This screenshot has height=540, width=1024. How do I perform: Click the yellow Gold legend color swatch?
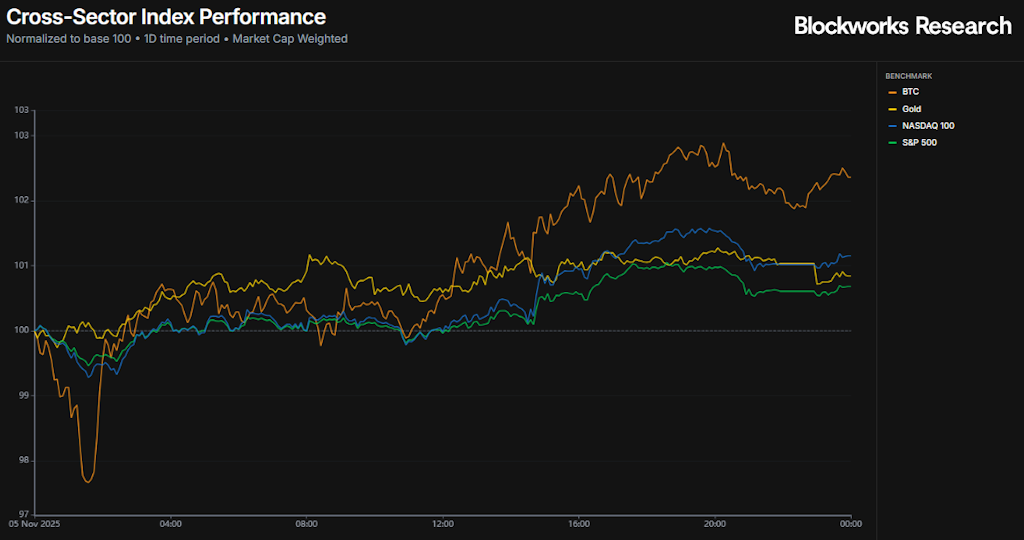[x=892, y=109]
